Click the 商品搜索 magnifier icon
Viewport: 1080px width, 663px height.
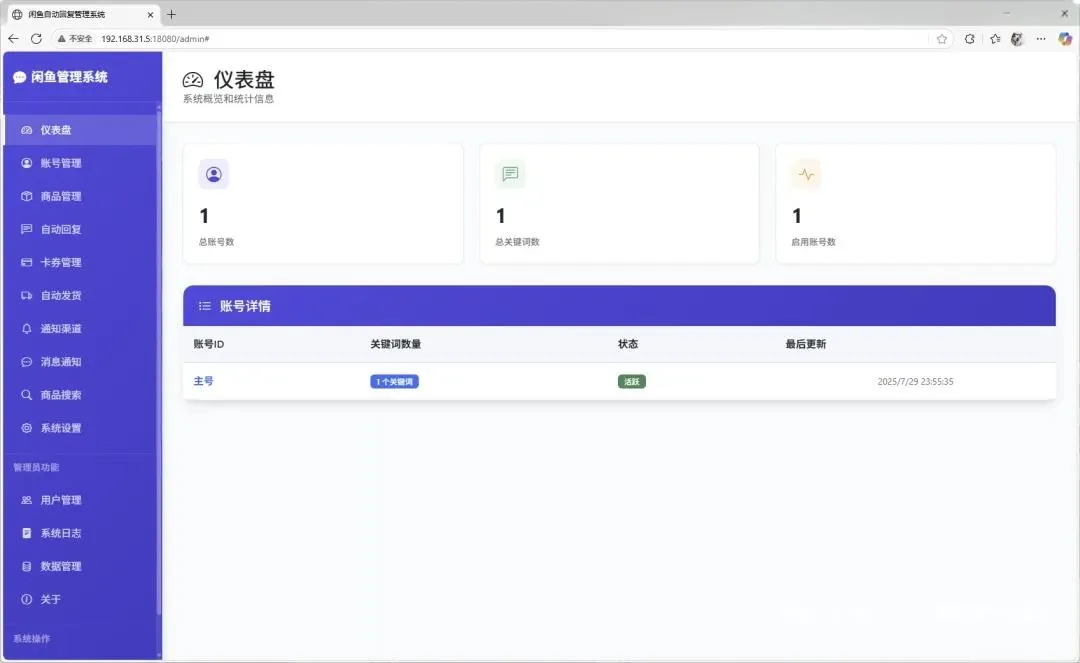click(x=26, y=394)
